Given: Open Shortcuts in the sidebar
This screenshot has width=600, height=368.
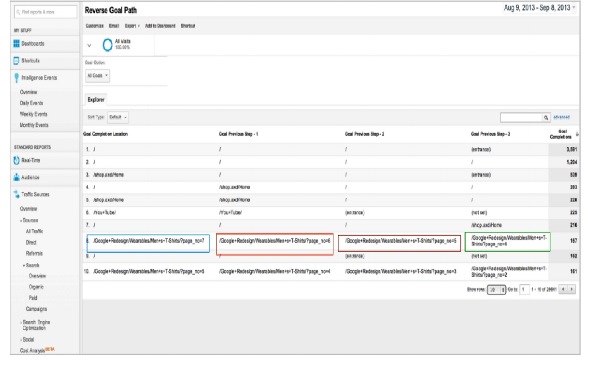Looking at the screenshot, I should coord(30,60).
